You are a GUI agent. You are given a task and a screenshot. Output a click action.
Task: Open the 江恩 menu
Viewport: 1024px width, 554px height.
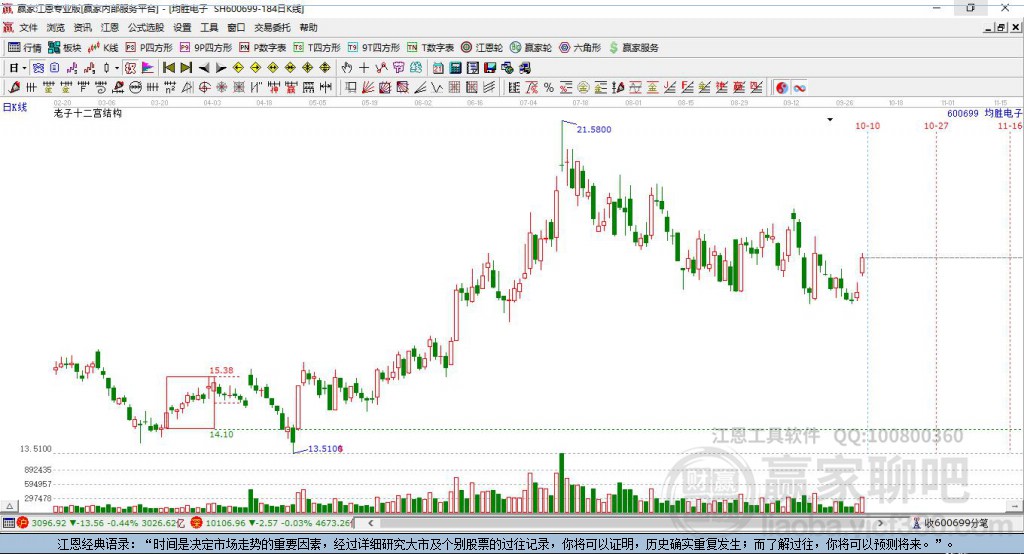coord(110,27)
